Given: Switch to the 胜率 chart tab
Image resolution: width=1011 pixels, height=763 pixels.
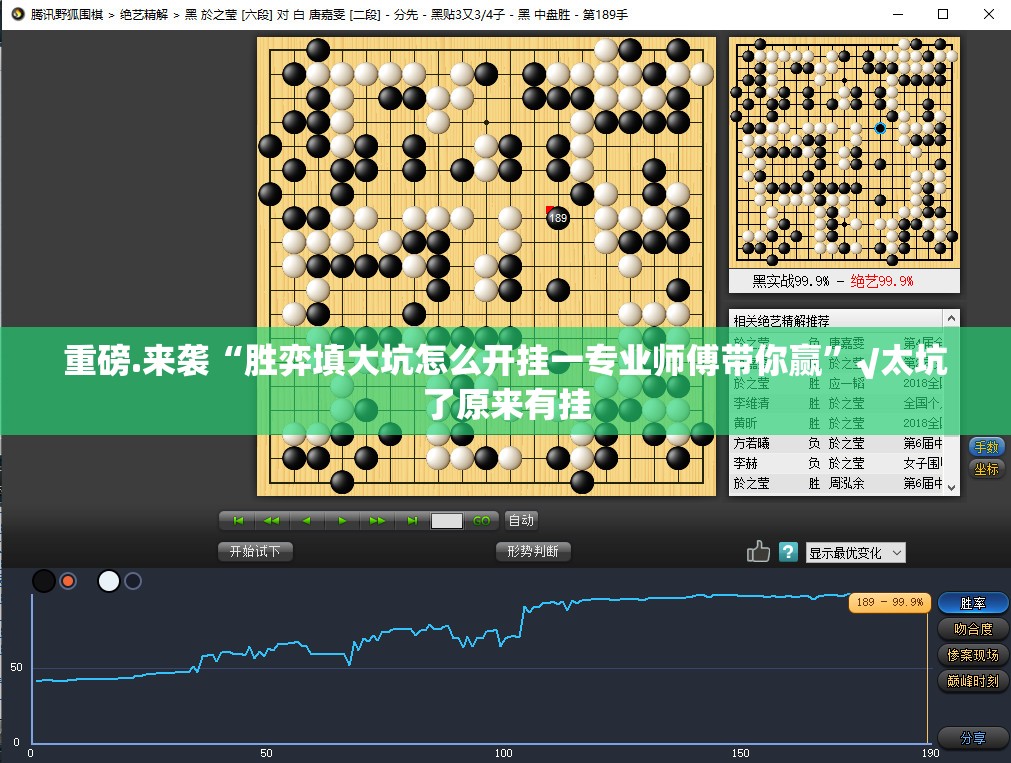Looking at the screenshot, I should (x=972, y=603).
